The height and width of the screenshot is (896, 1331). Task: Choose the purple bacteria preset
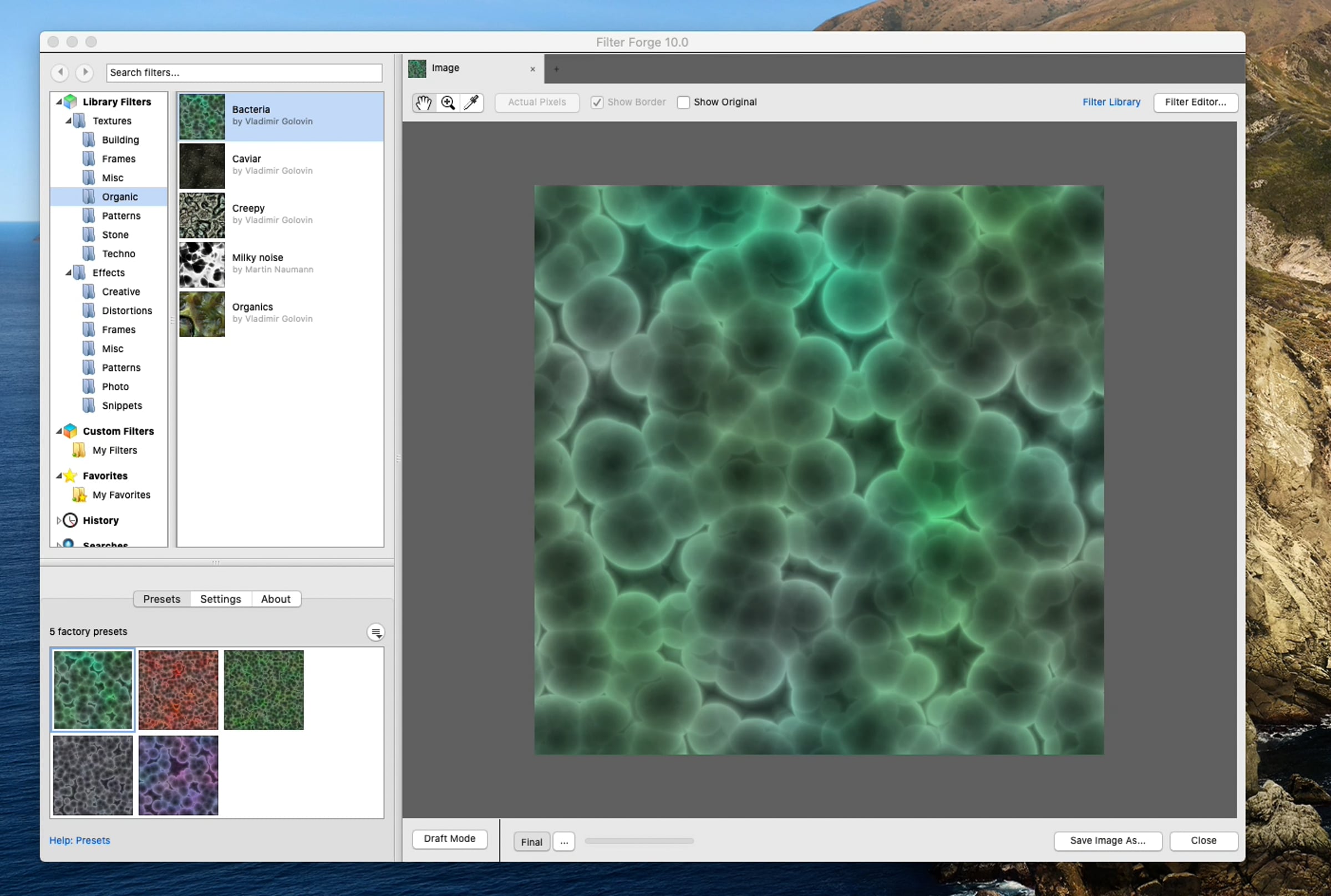coord(179,776)
